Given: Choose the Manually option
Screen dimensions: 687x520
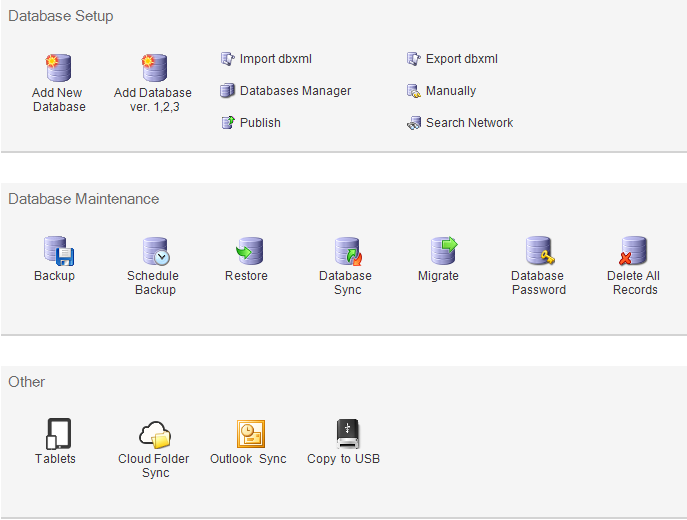Looking at the screenshot, I should click(450, 91).
